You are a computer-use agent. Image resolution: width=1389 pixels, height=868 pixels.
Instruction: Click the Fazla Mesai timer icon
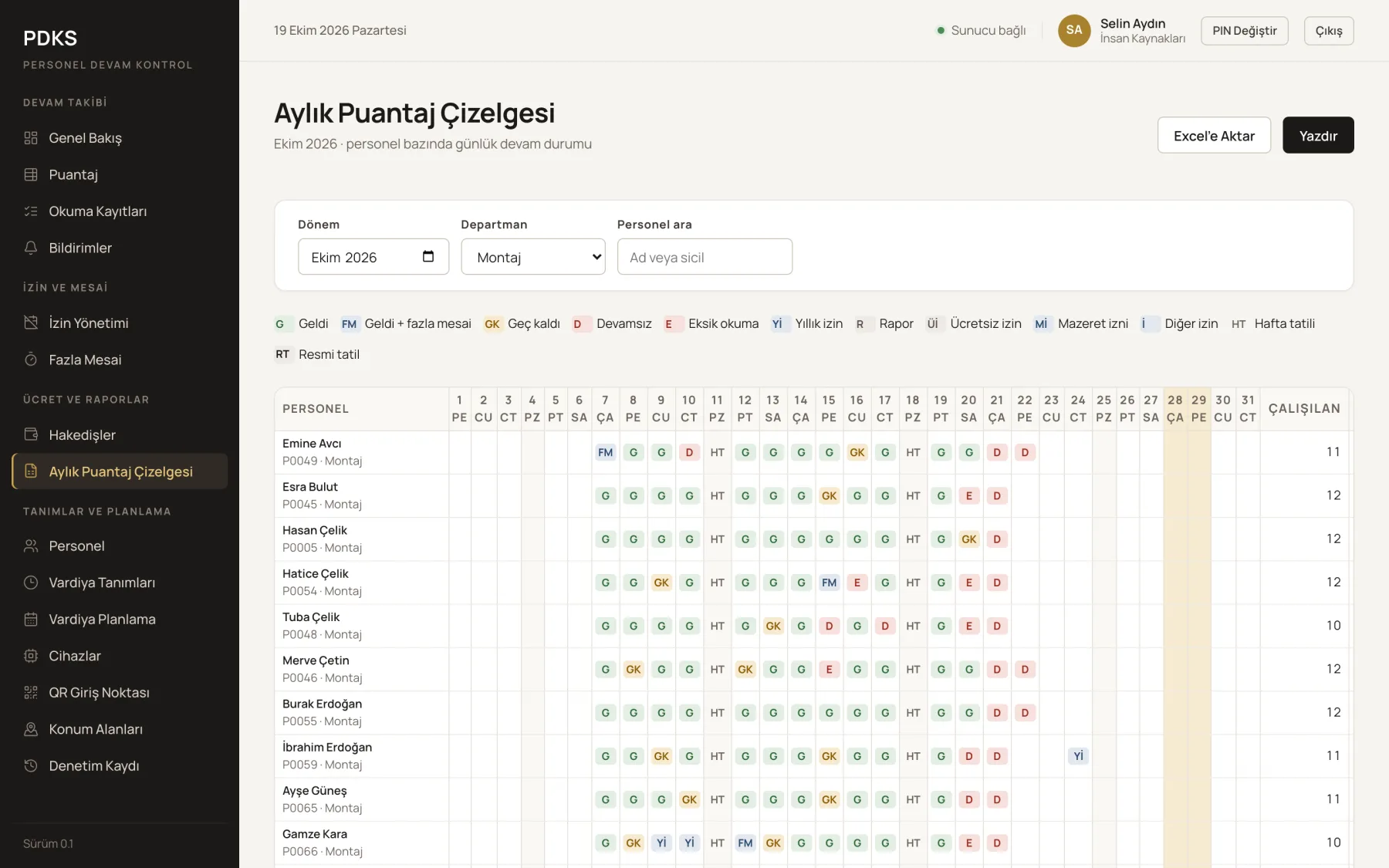[x=31, y=360]
